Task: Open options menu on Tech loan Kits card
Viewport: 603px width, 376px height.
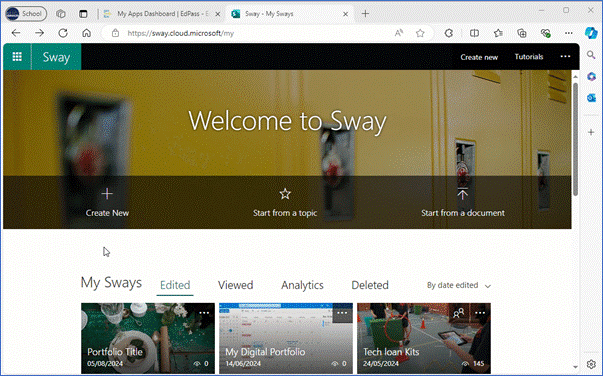Action: tap(480, 313)
